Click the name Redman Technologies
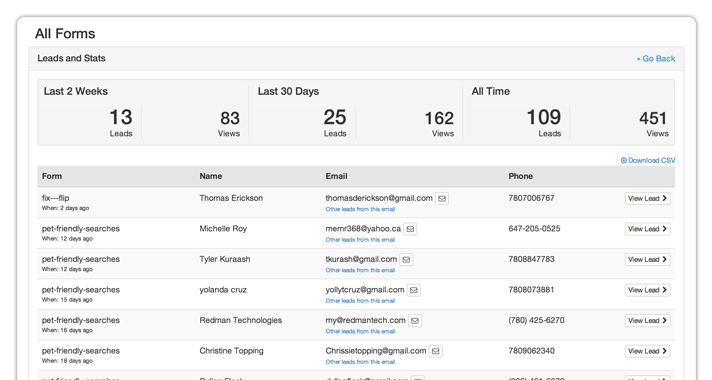Image resolution: width=712 pixels, height=380 pixels. pos(241,320)
